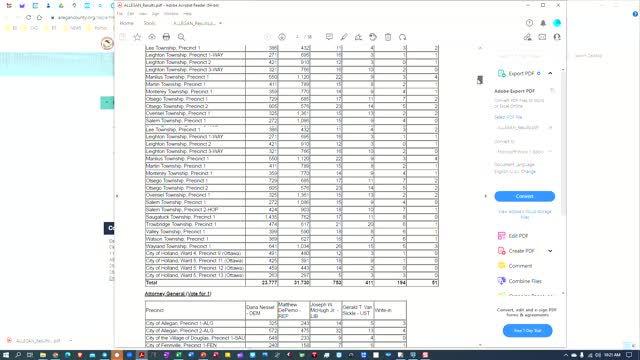Click the browser home button

[x=39, y=18]
